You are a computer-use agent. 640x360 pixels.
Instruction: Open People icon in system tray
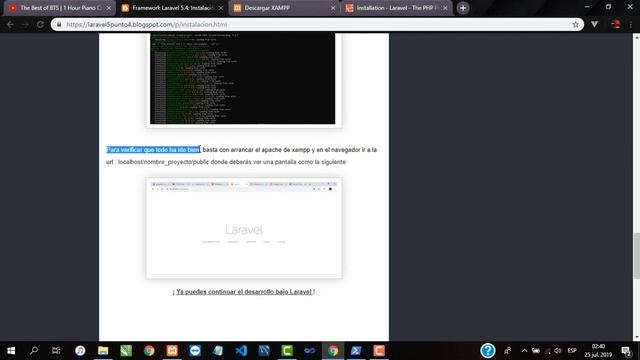[508, 351]
